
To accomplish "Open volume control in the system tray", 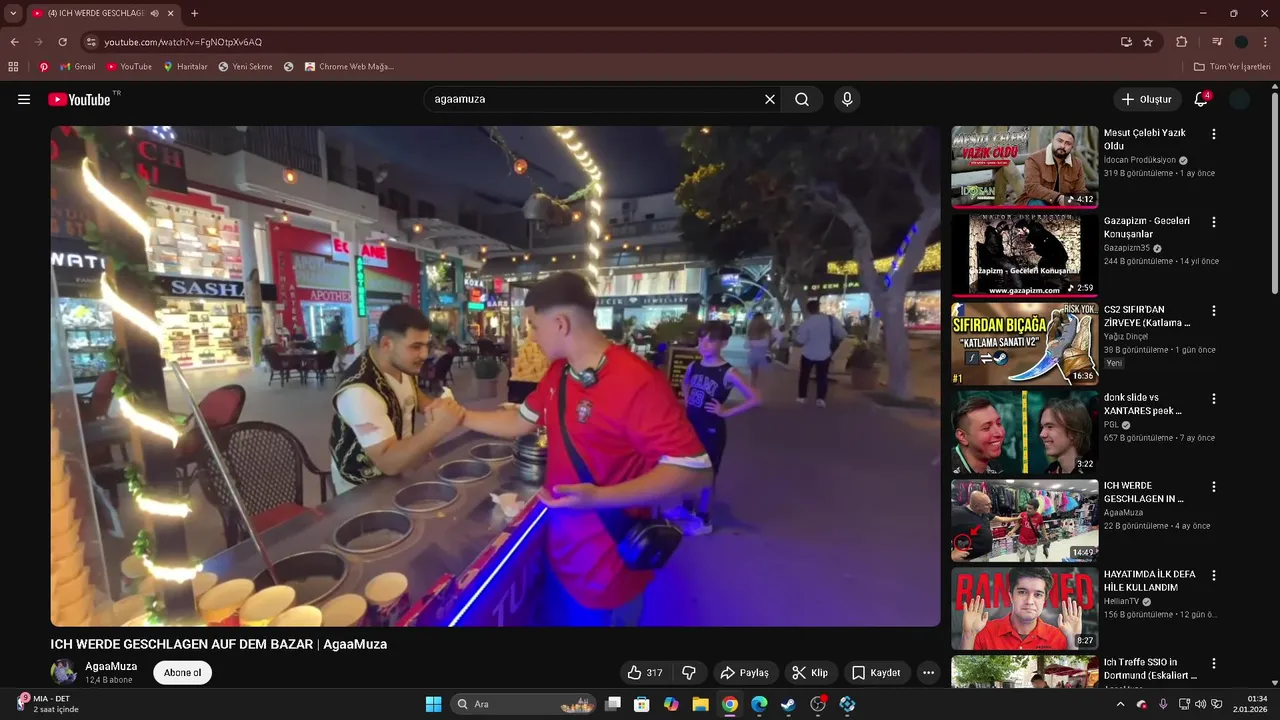I will [x=1200, y=704].
